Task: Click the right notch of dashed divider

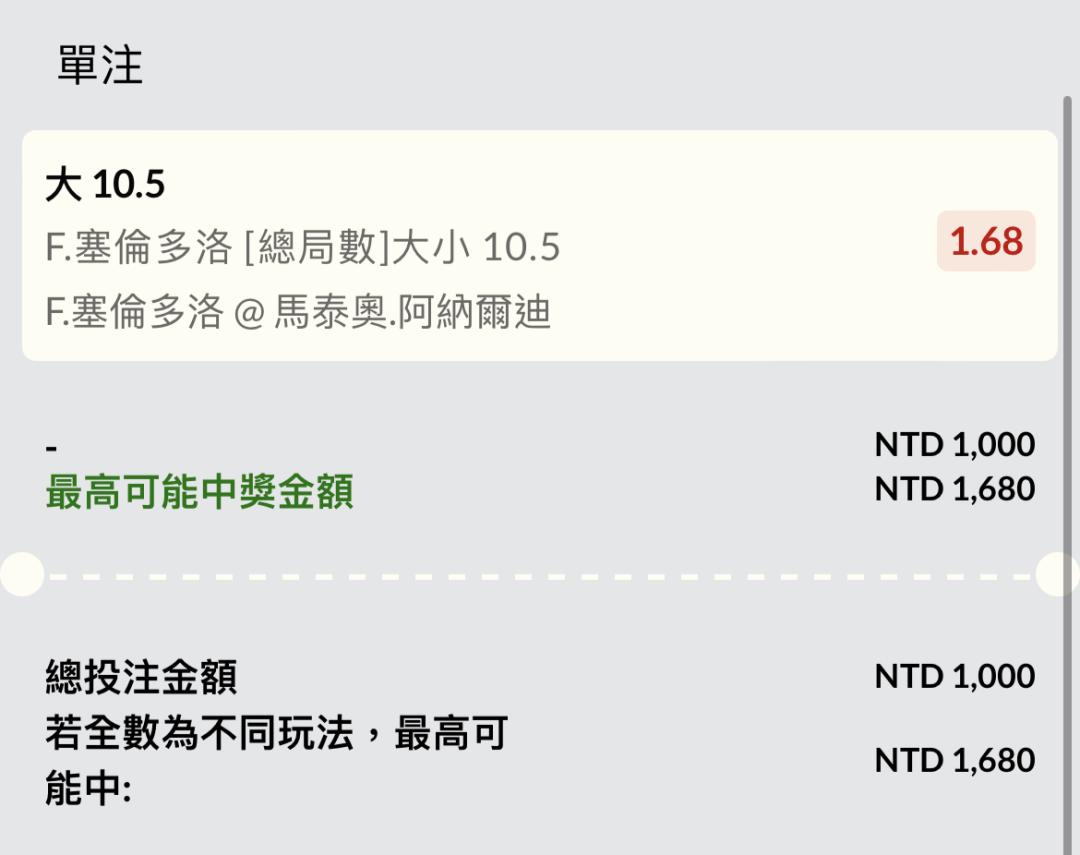Action: [x=1057, y=574]
